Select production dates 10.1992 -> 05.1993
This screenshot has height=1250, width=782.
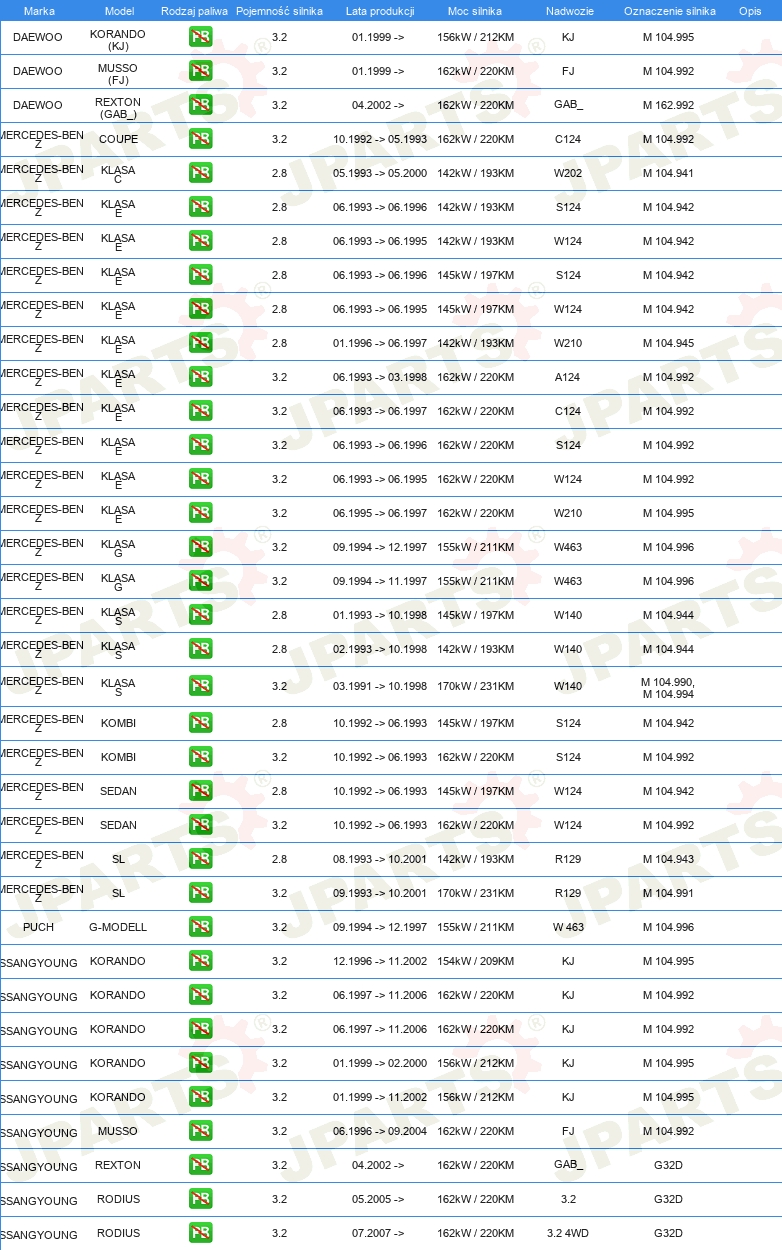click(x=380, y=140)
